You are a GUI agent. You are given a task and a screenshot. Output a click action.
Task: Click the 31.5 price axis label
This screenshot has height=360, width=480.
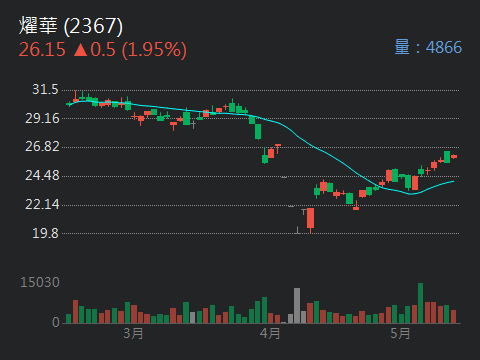pos(45,89)
